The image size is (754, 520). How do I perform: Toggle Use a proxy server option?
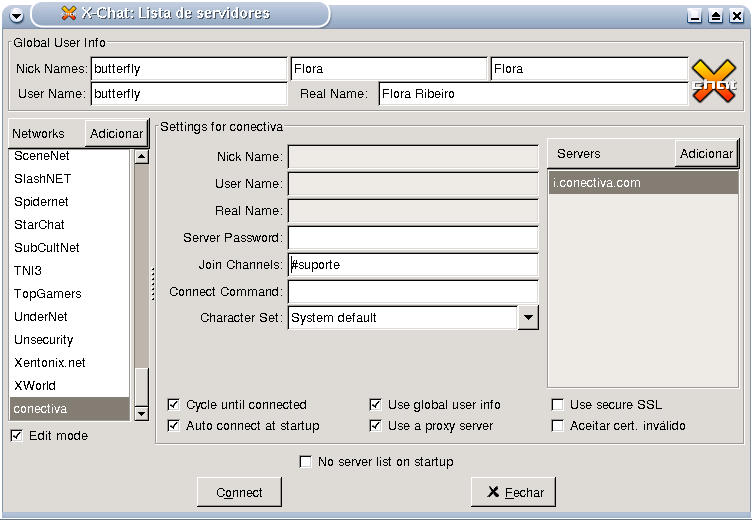(375, 425)
